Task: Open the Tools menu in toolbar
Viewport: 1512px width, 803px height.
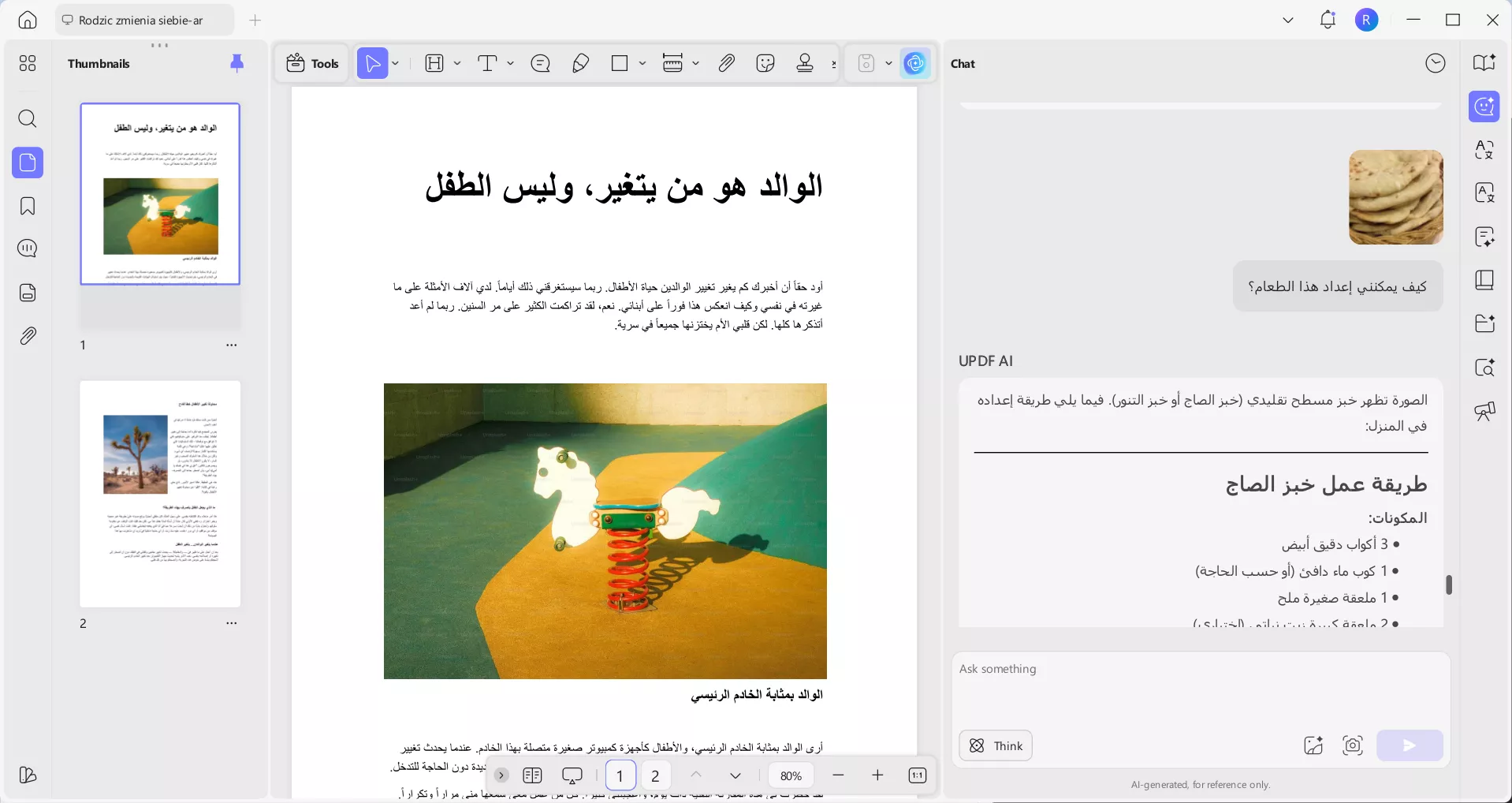Action: 311,63
